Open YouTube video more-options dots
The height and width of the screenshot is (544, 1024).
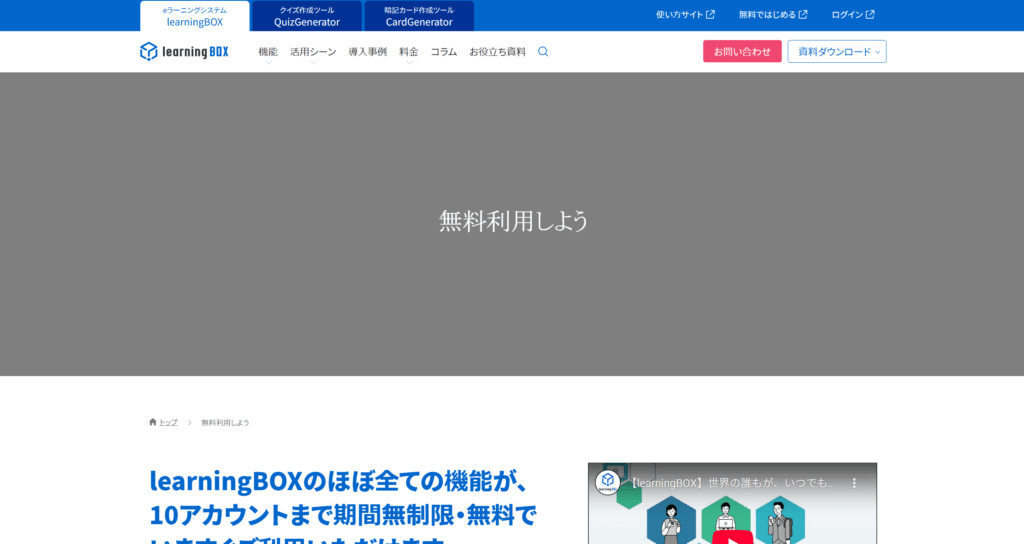click(854, 483)
